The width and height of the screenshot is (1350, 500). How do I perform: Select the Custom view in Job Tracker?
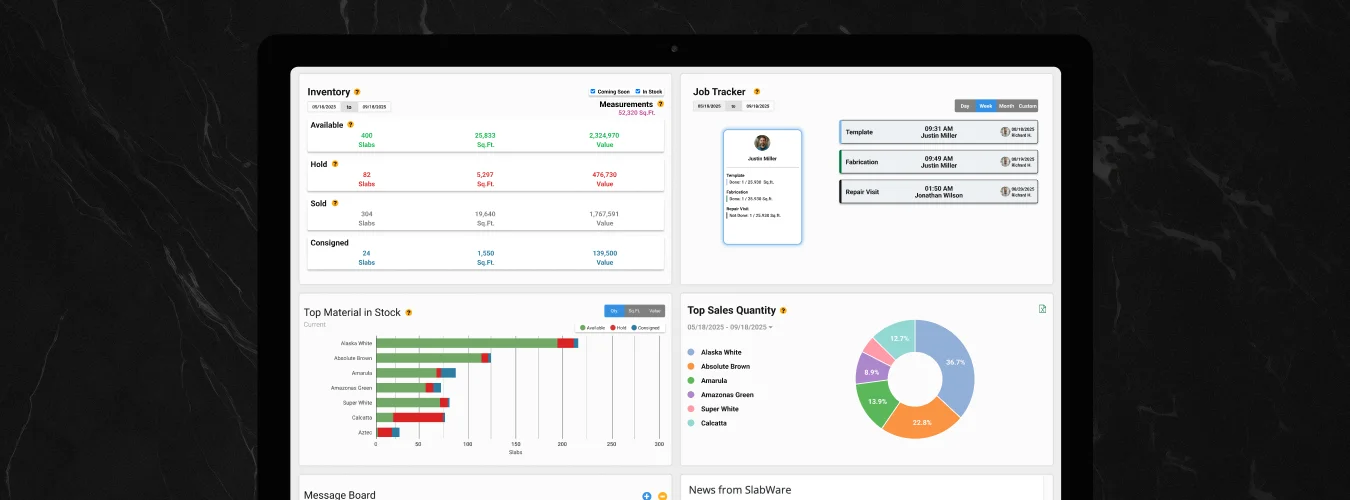(x=1028, y=105)
